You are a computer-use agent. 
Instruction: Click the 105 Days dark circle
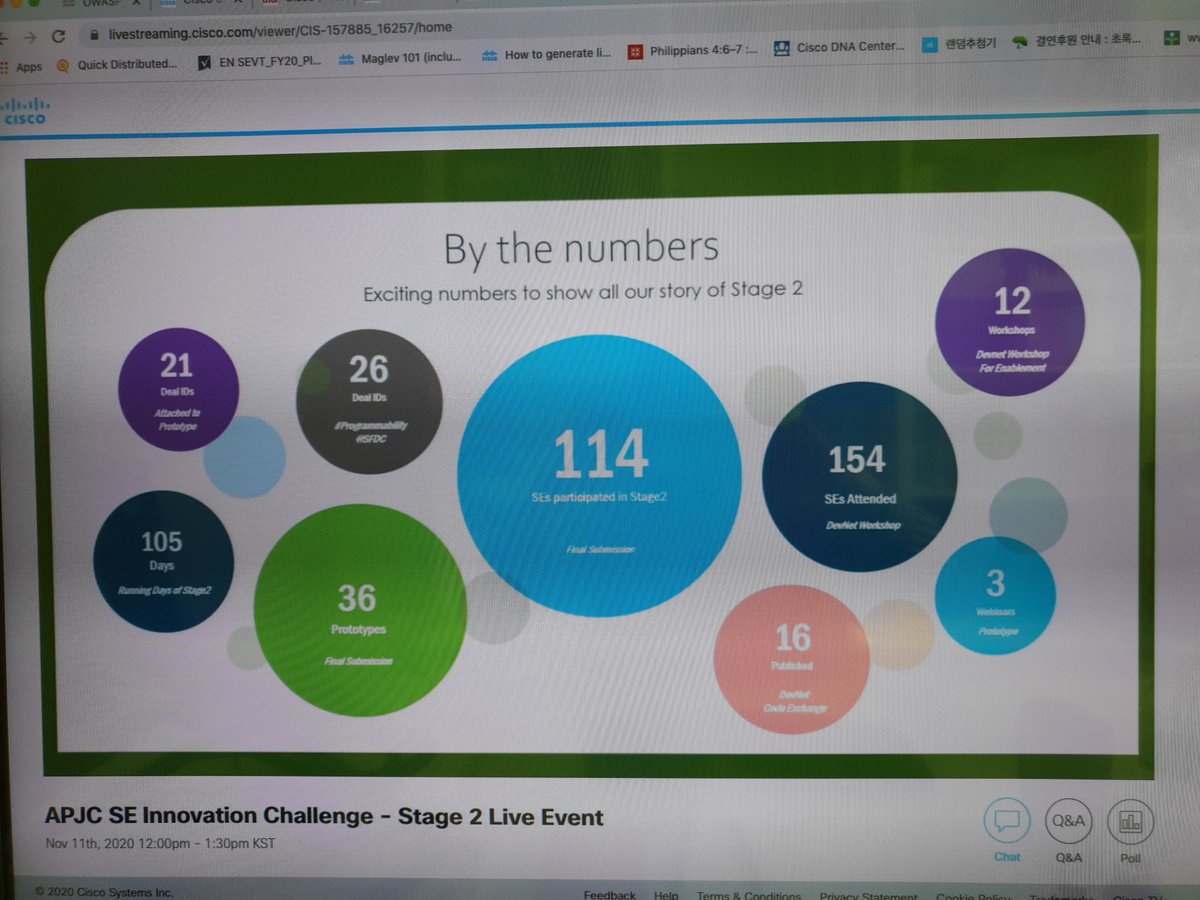163,560
